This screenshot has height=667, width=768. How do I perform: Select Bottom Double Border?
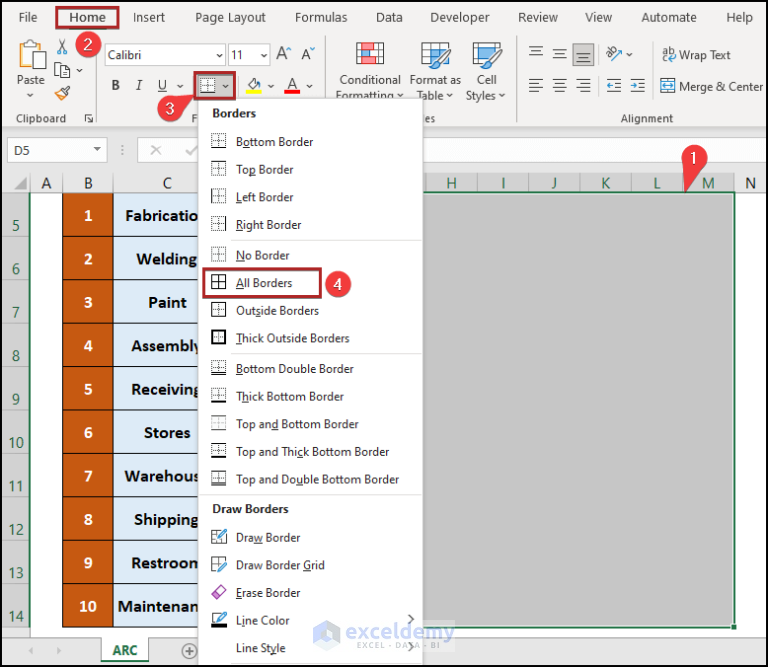(x=311, y=369)
